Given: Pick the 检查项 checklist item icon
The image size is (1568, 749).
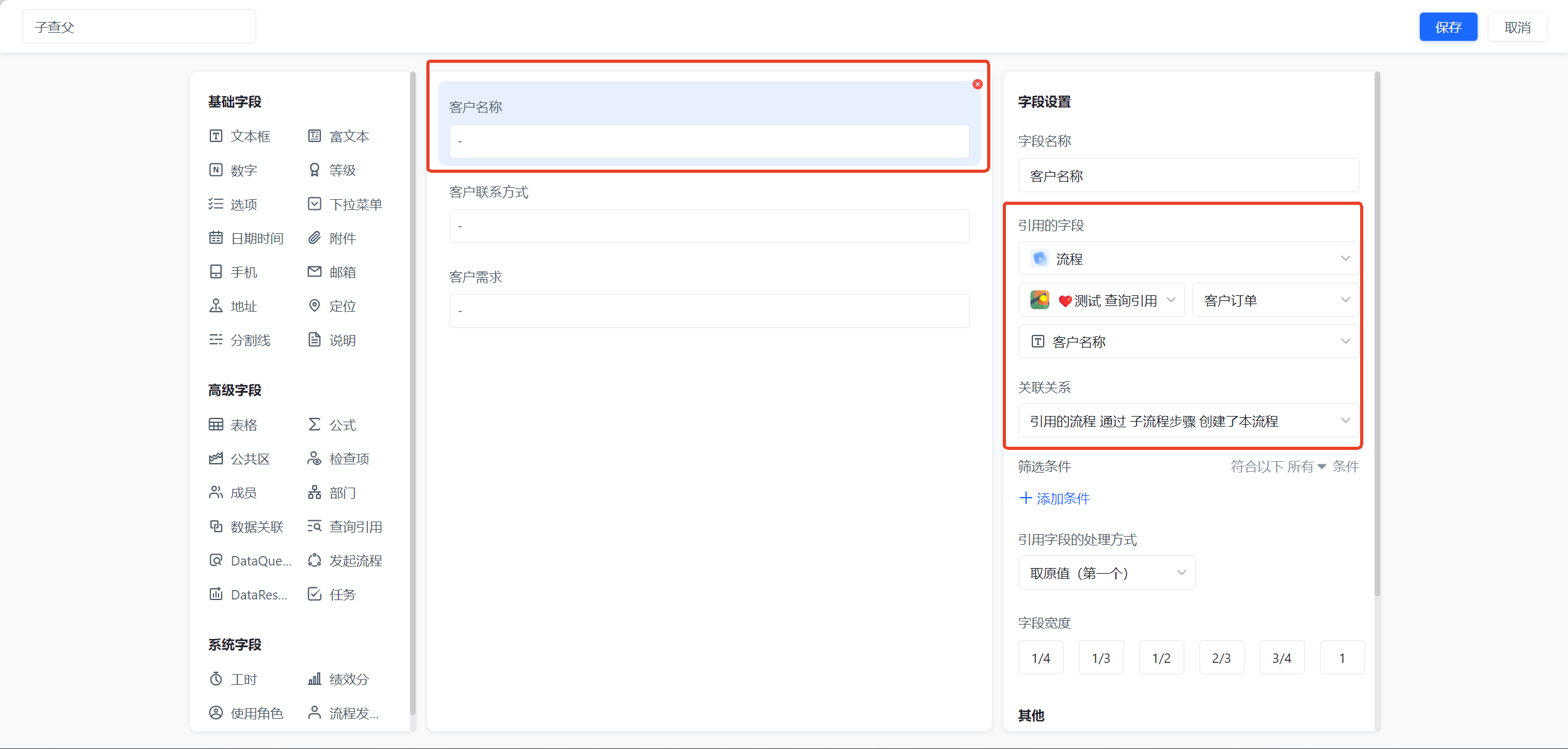Looking at the screenshot, I should click(315, 459).
